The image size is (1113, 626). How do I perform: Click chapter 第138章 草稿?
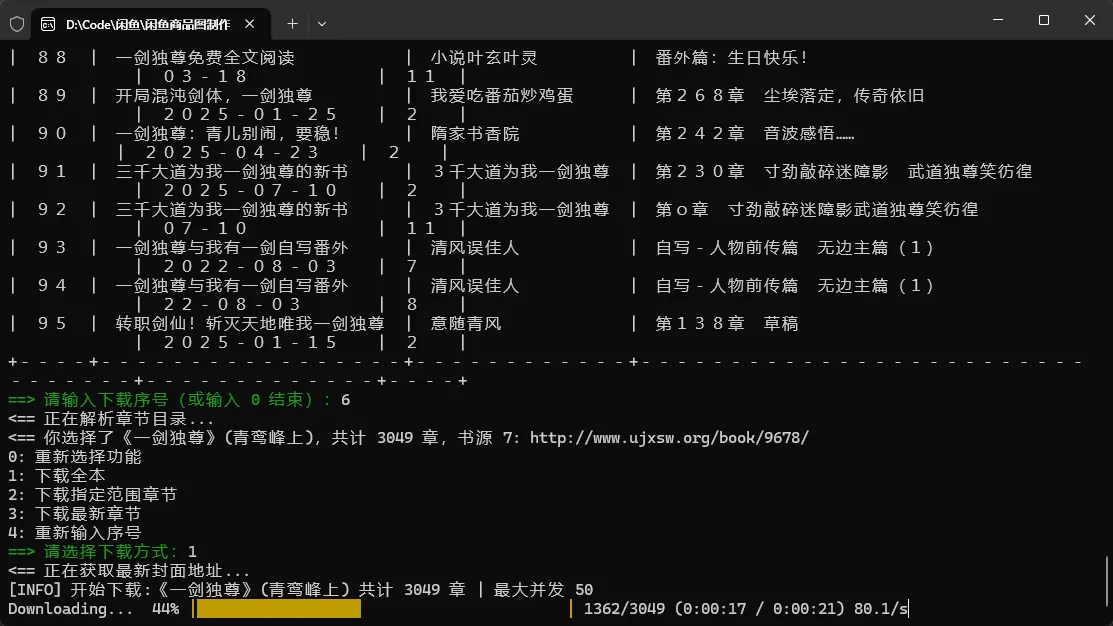pyautogui.click(x=727, y=324)
